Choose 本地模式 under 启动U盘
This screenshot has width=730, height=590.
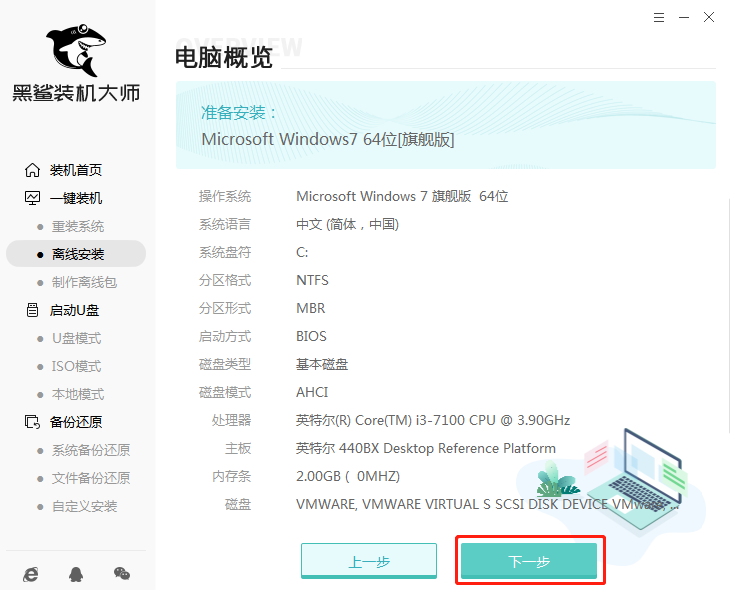[x=77, y=394]
